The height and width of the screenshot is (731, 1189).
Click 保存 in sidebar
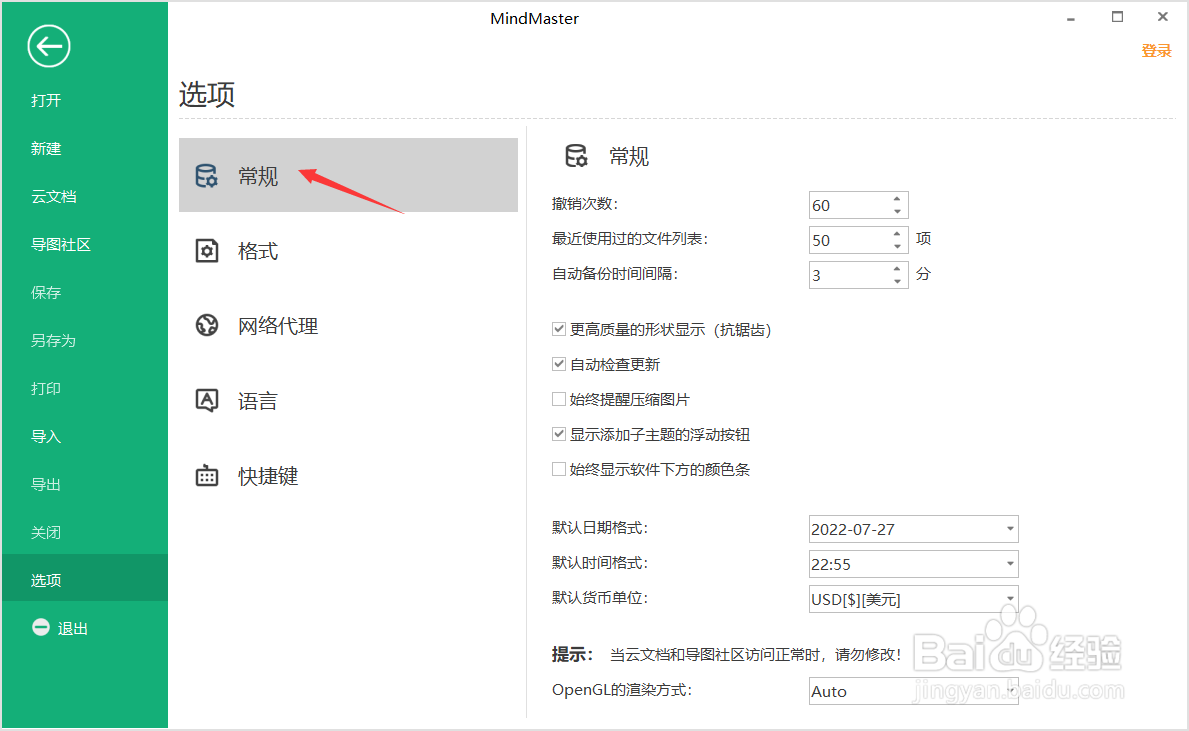pyautogui.click(x=45, y=292)
